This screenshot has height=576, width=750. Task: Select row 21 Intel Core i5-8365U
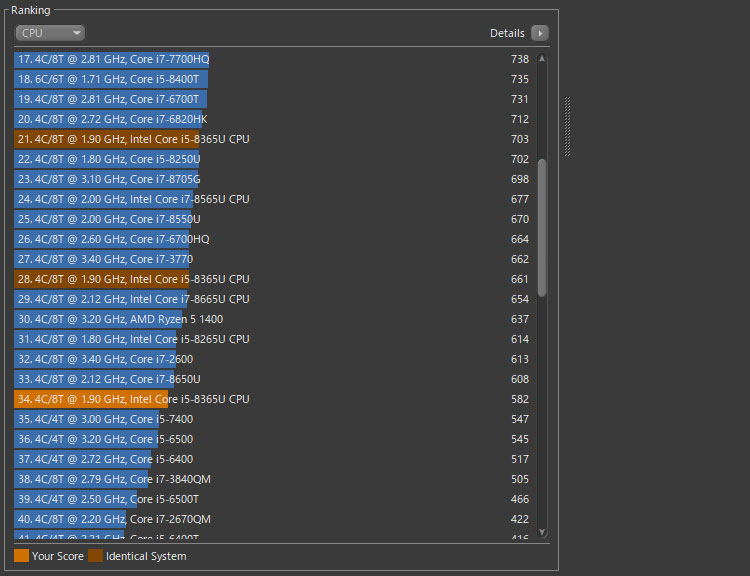[x=274, y=139]
